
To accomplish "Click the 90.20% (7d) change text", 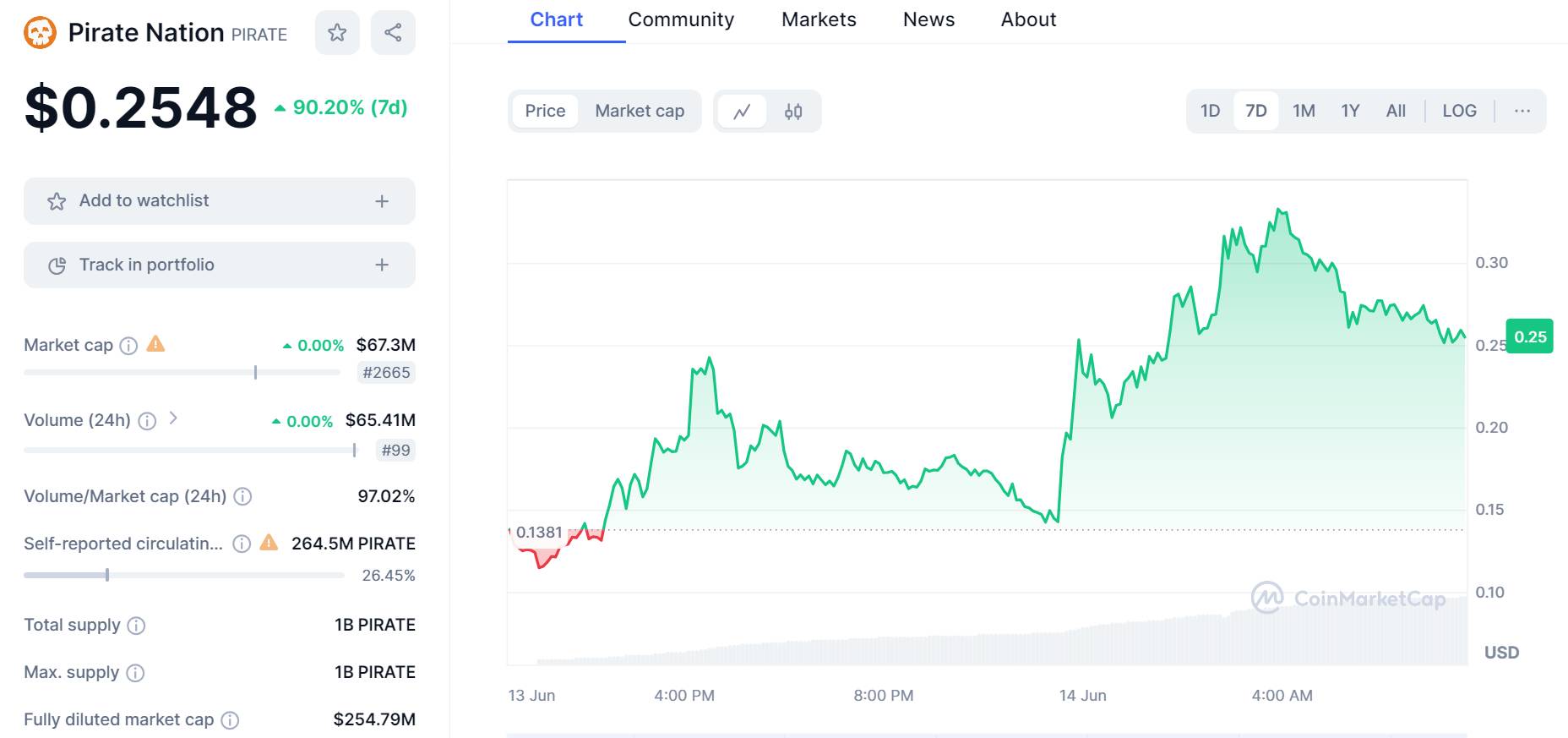I will (x=350, y=108).
